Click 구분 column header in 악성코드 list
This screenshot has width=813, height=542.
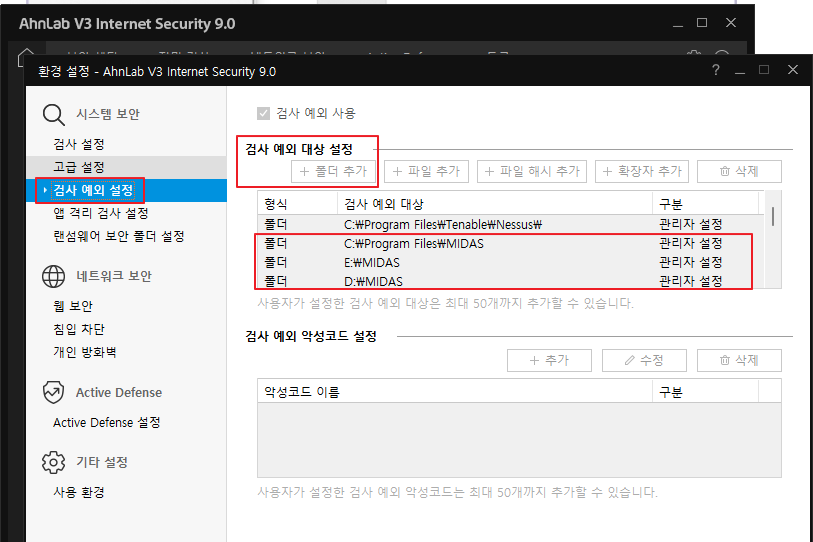point(706,392)
